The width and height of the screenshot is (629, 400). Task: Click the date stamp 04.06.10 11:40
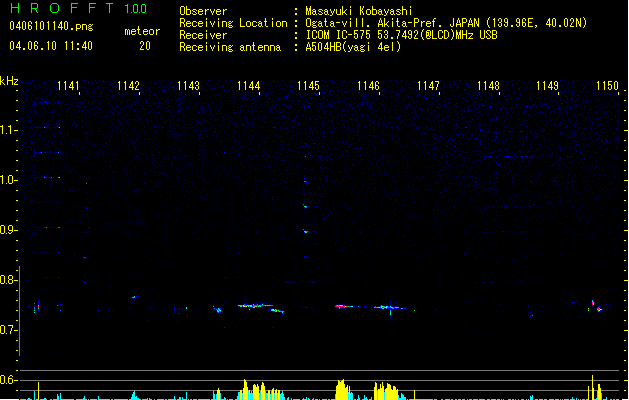[x=51, y=46]
